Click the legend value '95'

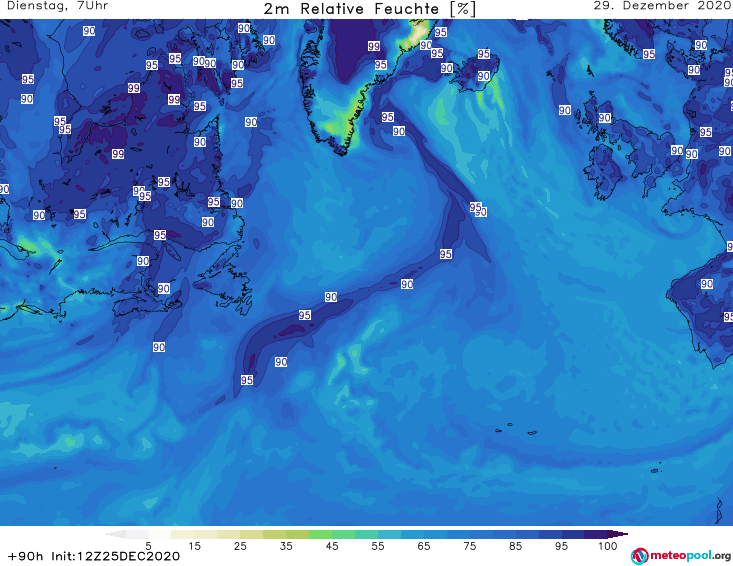pos(561,546)
